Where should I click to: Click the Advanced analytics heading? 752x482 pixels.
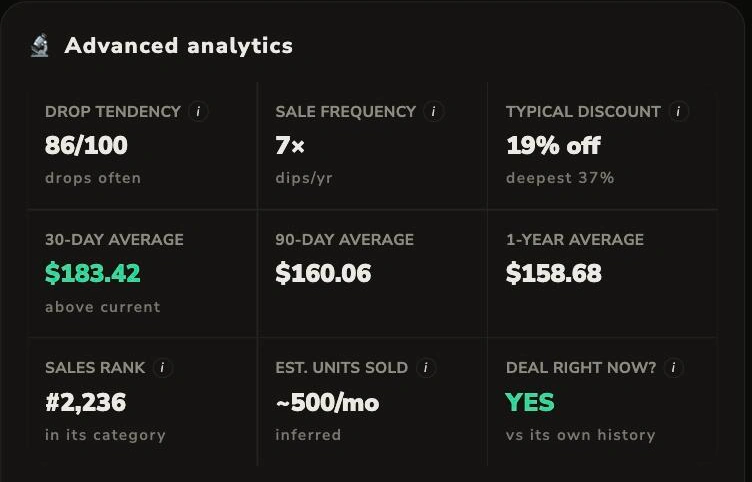click(x=178, y=46)
